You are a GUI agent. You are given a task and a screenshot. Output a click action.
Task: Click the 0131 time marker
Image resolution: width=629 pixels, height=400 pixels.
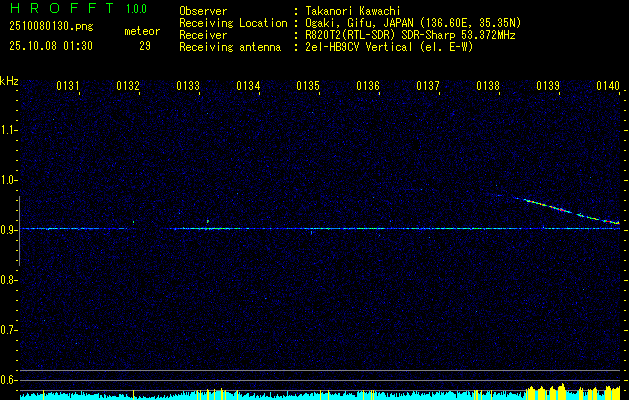[x=68, y=86]
